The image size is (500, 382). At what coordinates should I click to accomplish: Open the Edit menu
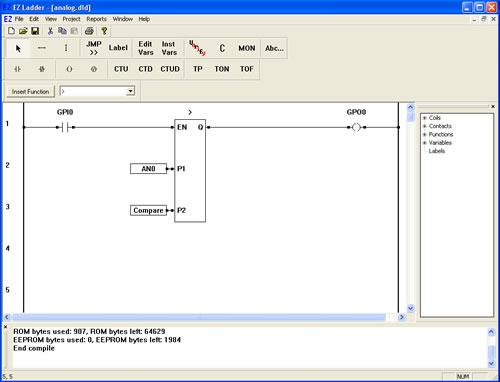[x=34, y=19]
